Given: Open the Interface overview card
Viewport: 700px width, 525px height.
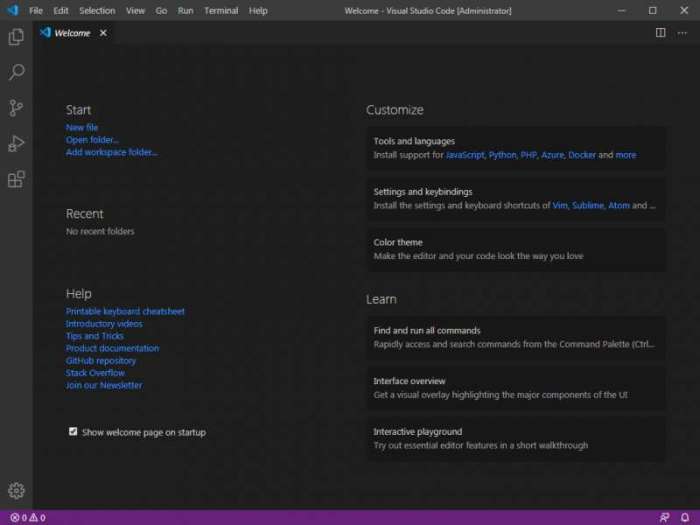Looking at the screenshot, I should (516, 388).
